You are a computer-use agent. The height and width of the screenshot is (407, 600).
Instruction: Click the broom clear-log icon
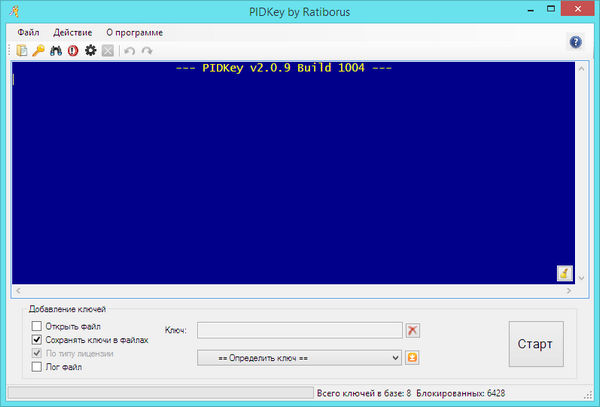(564, 273)
